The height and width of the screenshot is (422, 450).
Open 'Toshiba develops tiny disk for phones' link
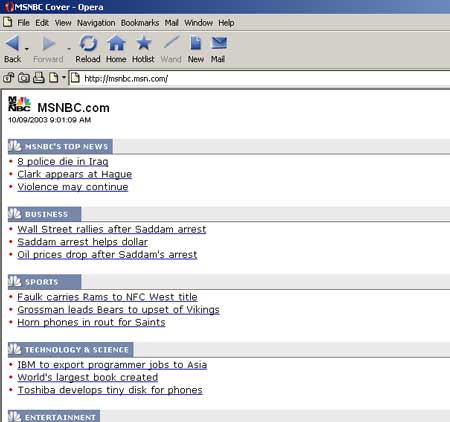pos(110,390)
